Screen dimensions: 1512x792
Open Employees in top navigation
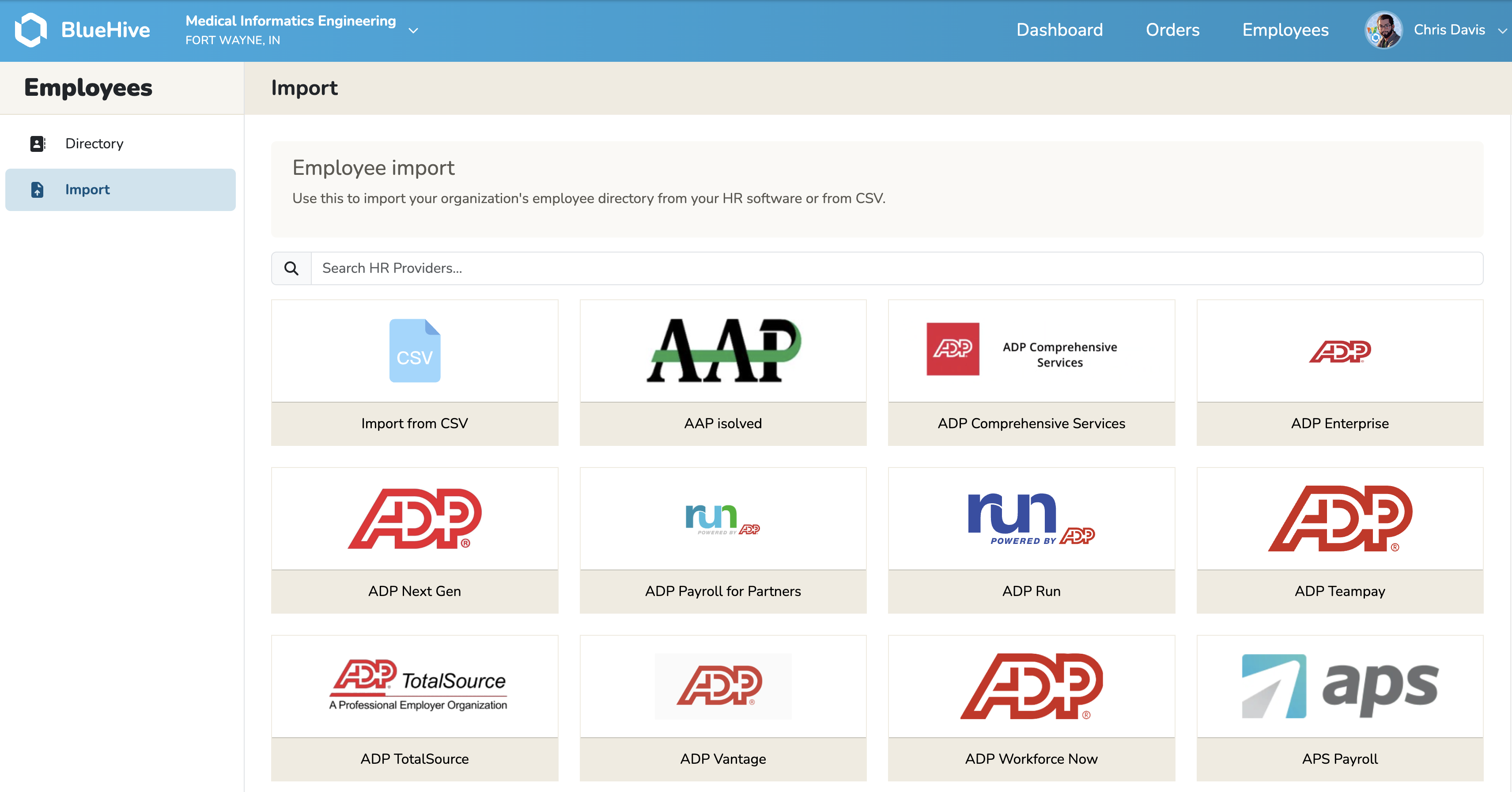pos(1285,30)
